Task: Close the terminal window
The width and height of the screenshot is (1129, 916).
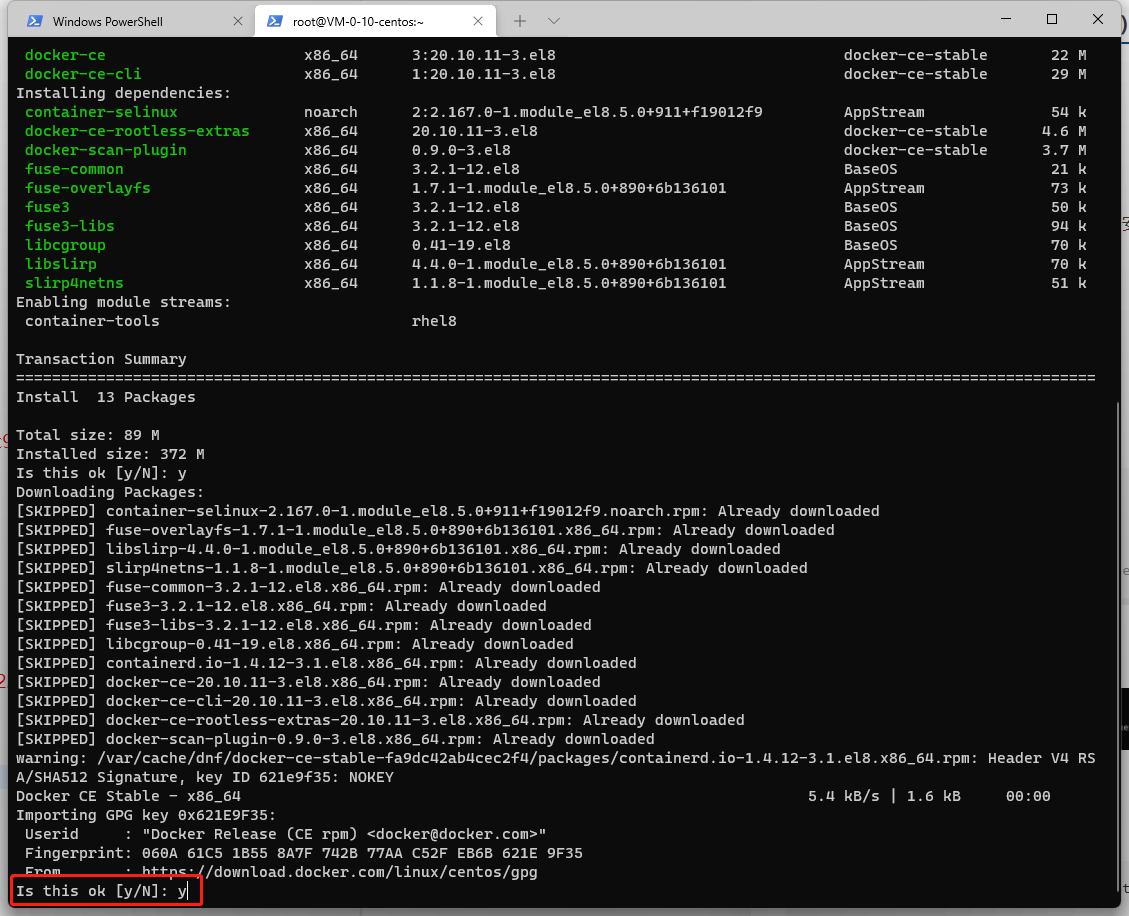Action: tap(1097, 19)
